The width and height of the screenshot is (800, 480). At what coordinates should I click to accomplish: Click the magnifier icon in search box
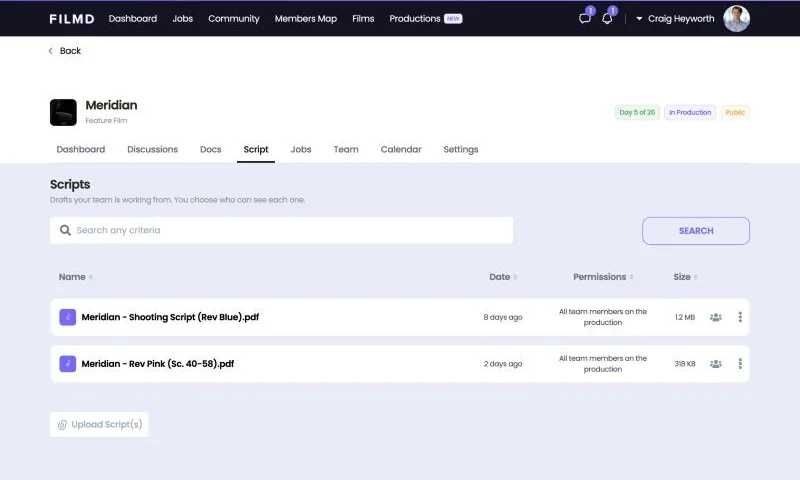(65, 231)
